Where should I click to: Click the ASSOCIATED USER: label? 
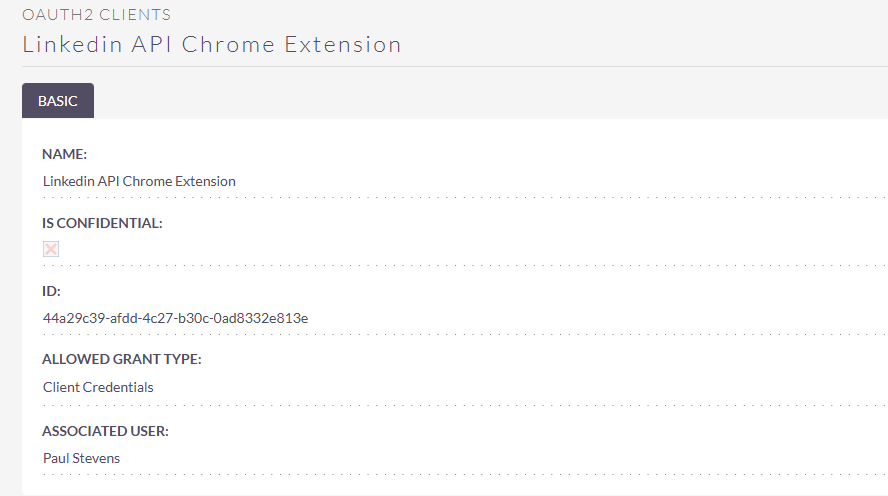pyautogui.click(x=105, y=431)
